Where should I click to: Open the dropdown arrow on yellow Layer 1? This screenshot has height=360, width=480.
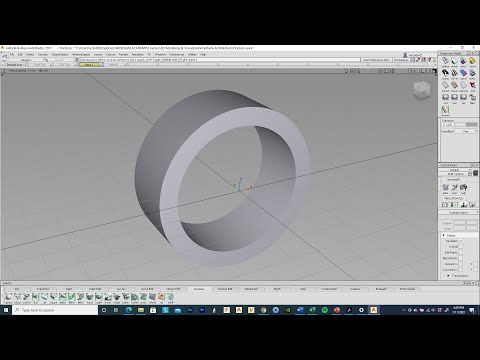(101, 64)
